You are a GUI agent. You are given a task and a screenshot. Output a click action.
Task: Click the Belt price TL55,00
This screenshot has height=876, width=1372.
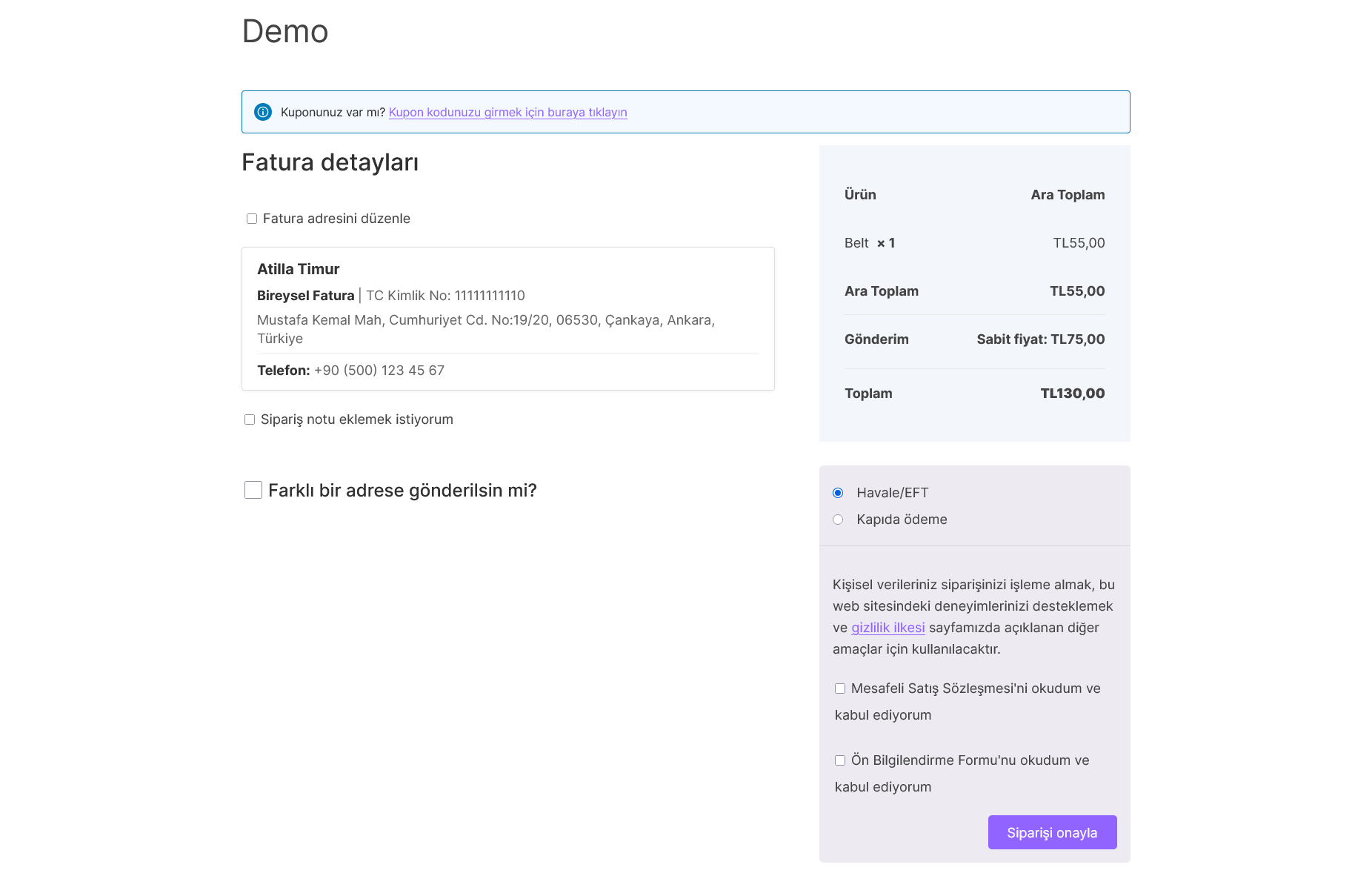(1079, 243)
